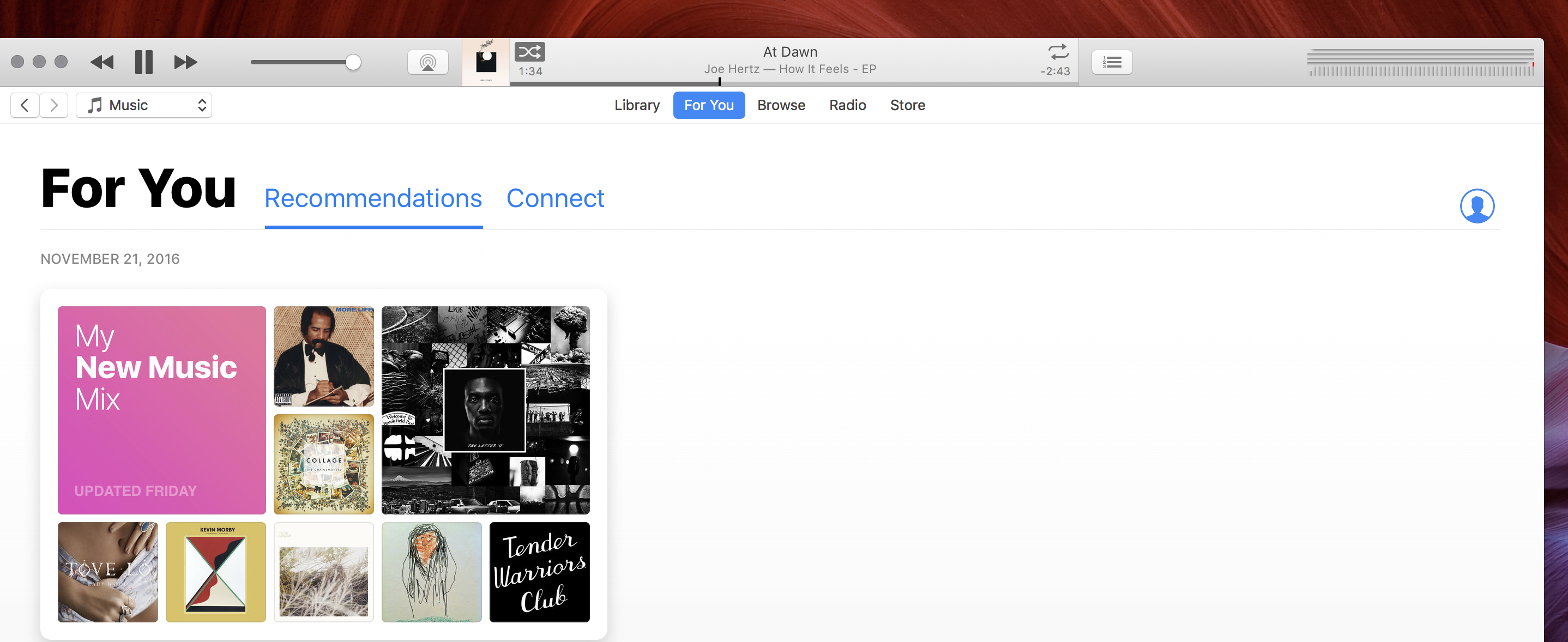Open the Music media type dropdown
The image size is (1568, 642).
[143, 105]
